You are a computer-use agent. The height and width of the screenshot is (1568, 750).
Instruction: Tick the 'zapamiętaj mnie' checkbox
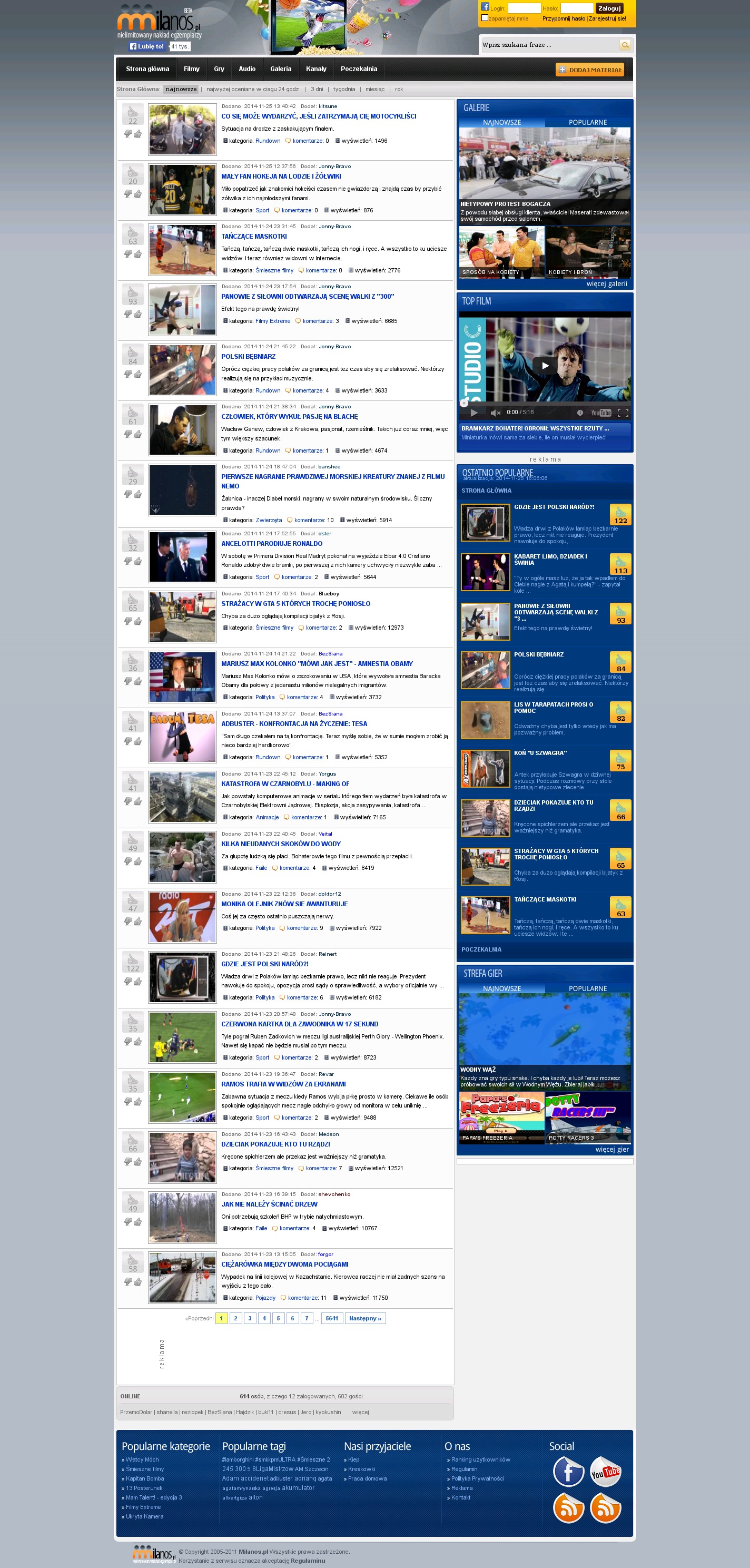(485, 18)
